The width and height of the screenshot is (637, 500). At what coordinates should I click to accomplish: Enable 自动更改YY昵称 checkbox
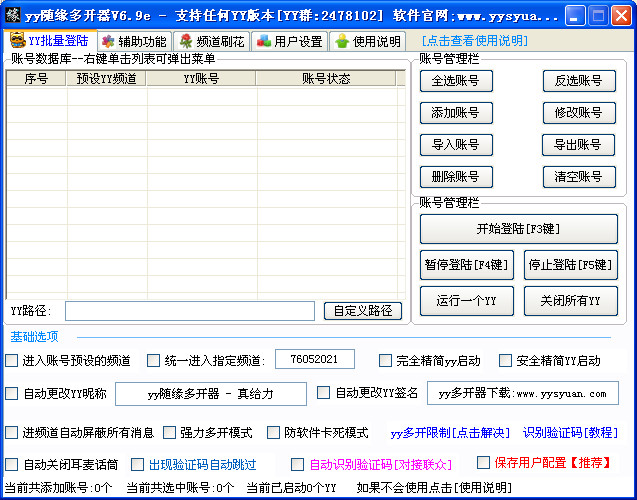pos(12,394)
